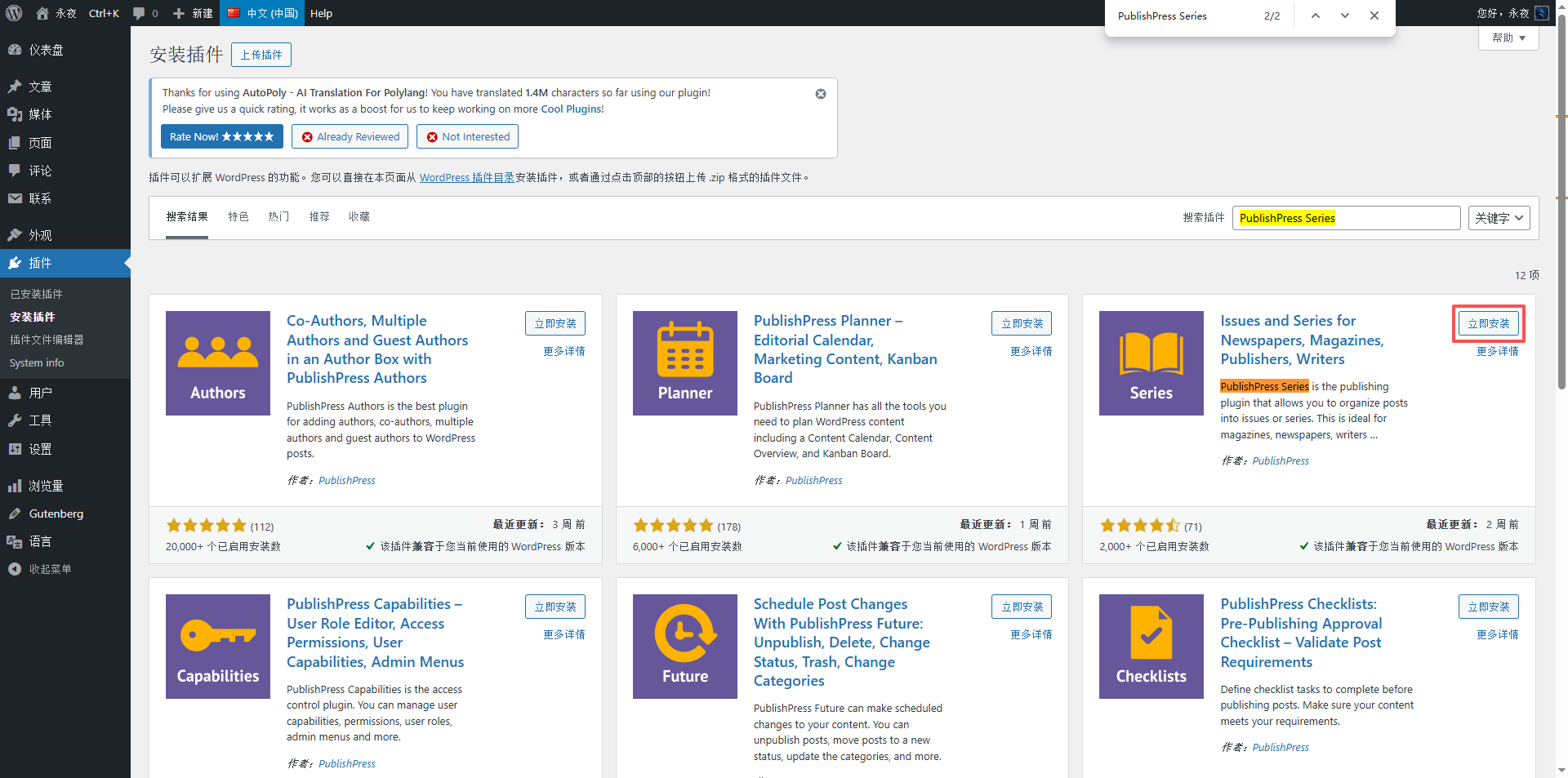Open Posts via the pin icon
Image resolution: width=1568 pixels, height=778 pixels.
point(15,87)
